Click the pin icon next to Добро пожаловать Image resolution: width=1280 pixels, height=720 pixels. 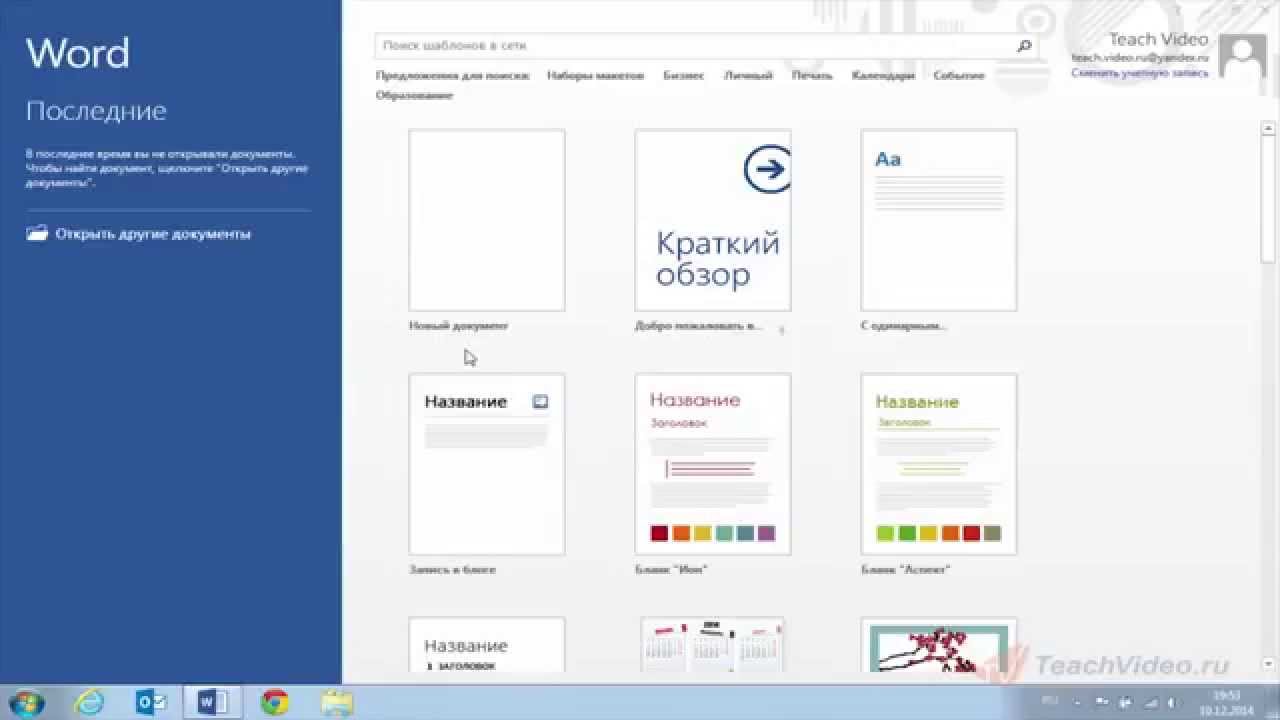click(x=781, y=328)
